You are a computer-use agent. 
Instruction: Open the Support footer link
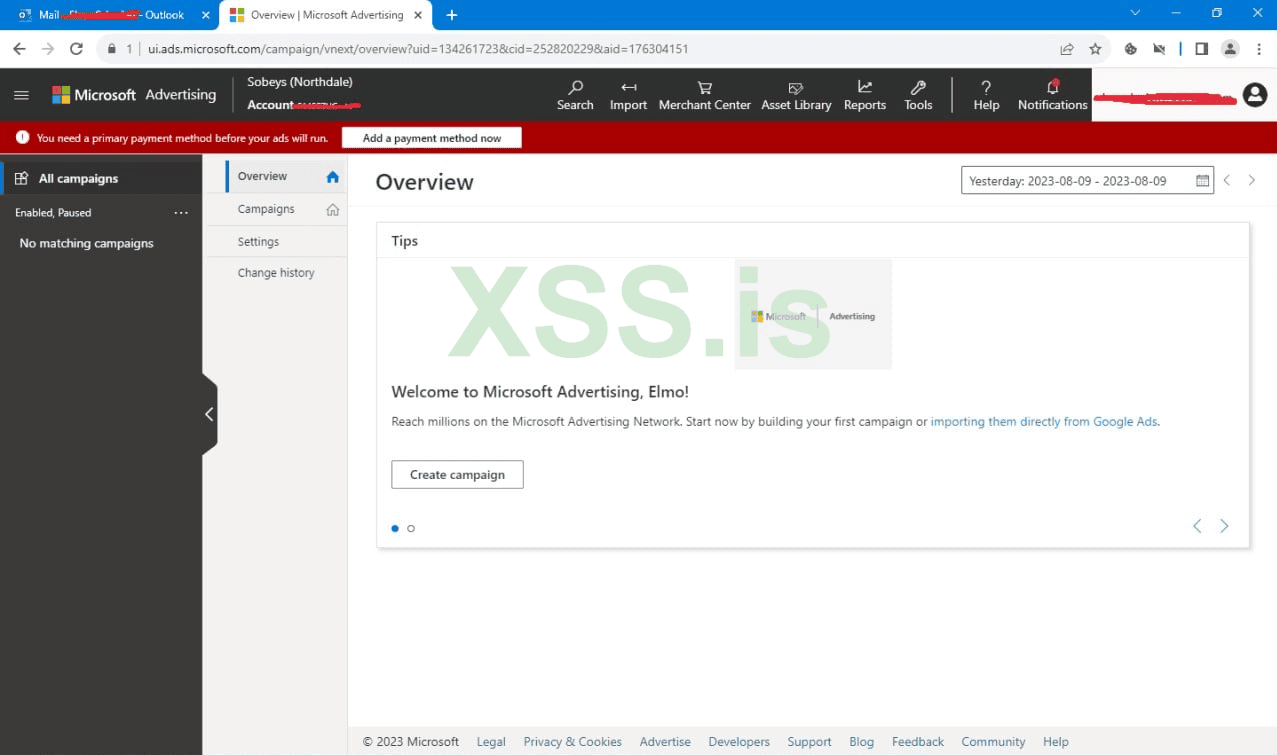pos(809,742)
